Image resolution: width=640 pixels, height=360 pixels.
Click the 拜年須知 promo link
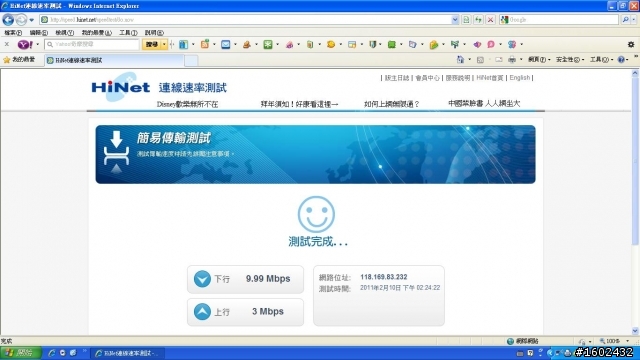[300, 104]
